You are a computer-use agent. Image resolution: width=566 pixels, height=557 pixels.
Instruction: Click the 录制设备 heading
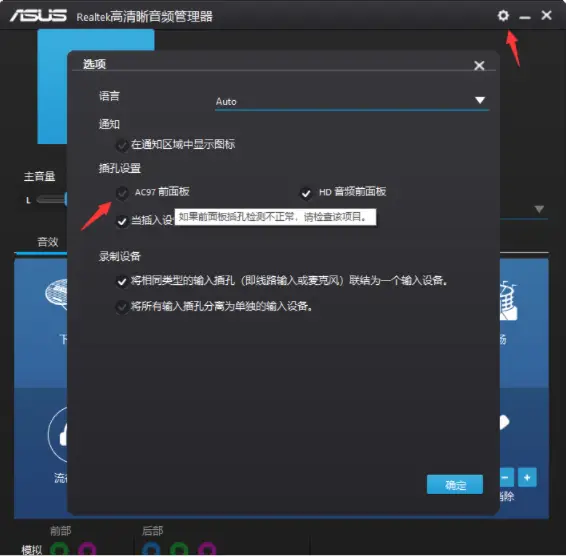(120, 256)
